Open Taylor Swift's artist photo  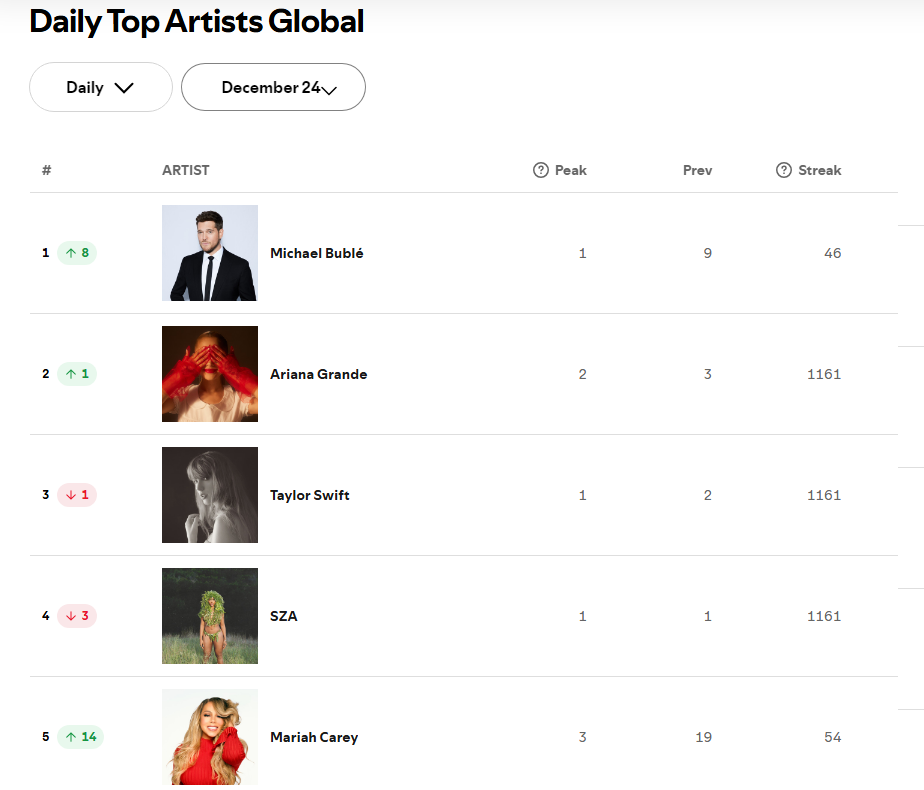pyautogui.click(x=210, y=495)
